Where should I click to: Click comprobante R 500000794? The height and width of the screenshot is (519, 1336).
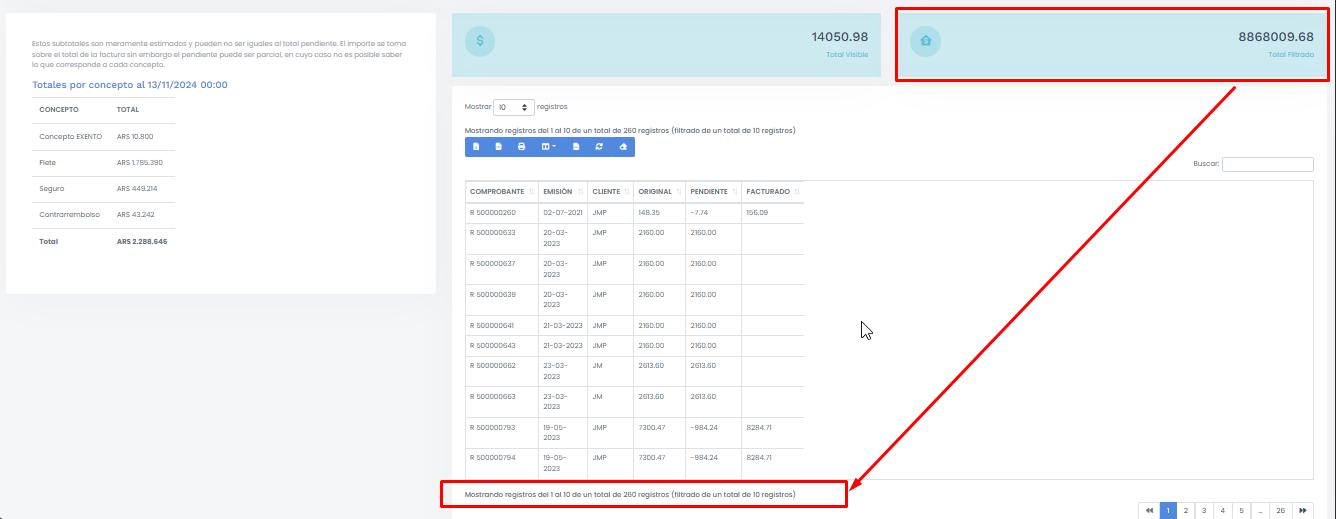pyautogui.click(x=492, y=457)
